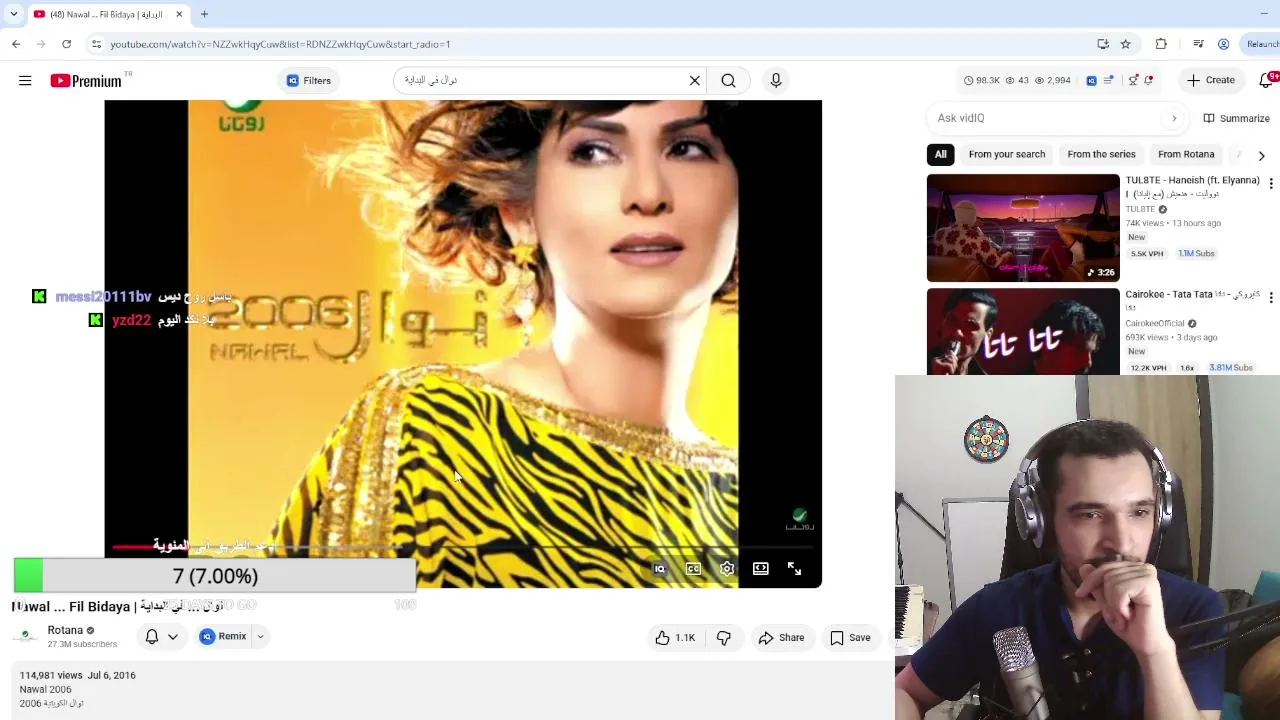Go to the Rotana channel name link

[x=65, y=630]
